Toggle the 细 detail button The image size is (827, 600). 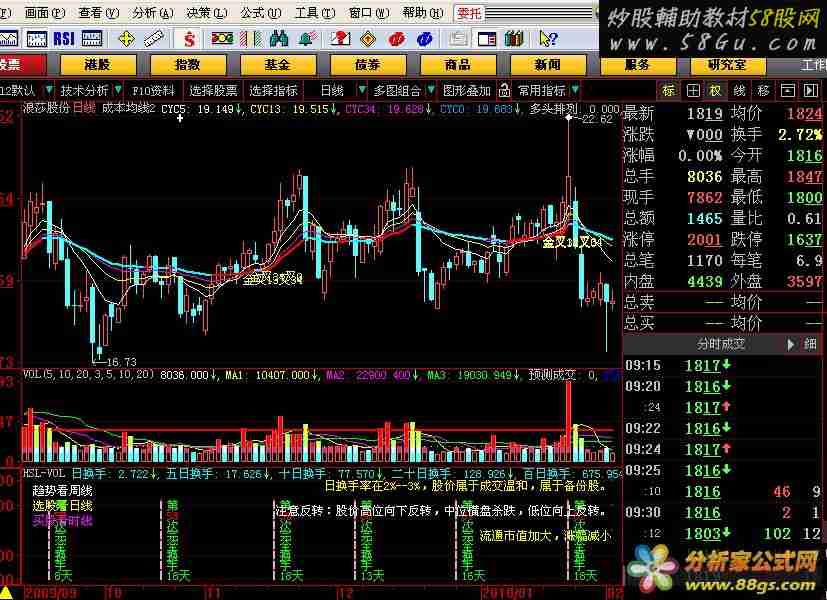click(x=811, y=344)
